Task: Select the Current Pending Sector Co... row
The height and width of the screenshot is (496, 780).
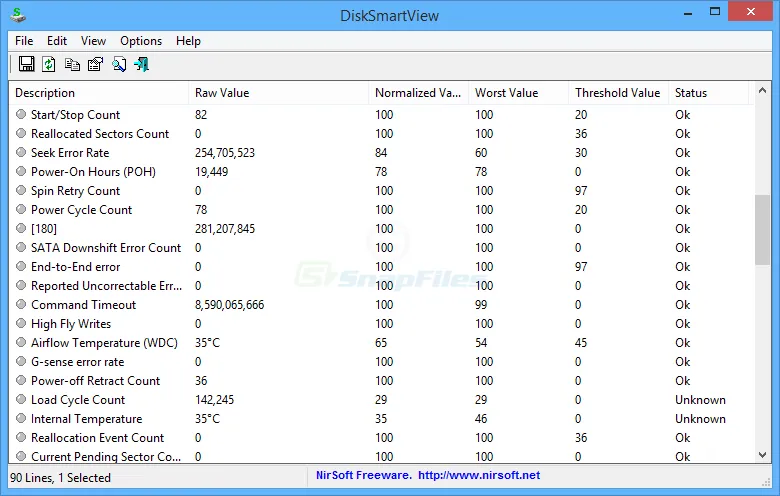Action: pos(381,456)
